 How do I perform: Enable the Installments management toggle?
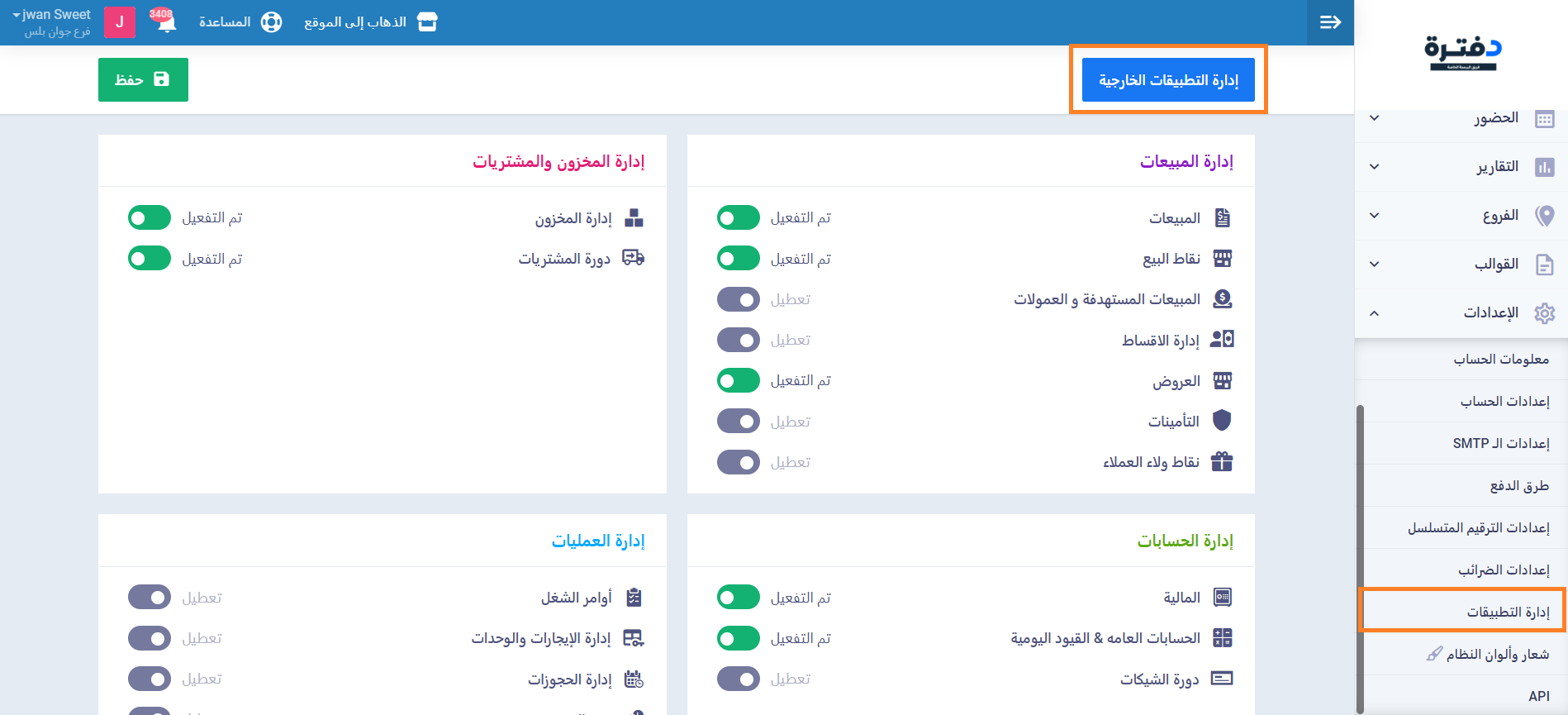(738, 340)
